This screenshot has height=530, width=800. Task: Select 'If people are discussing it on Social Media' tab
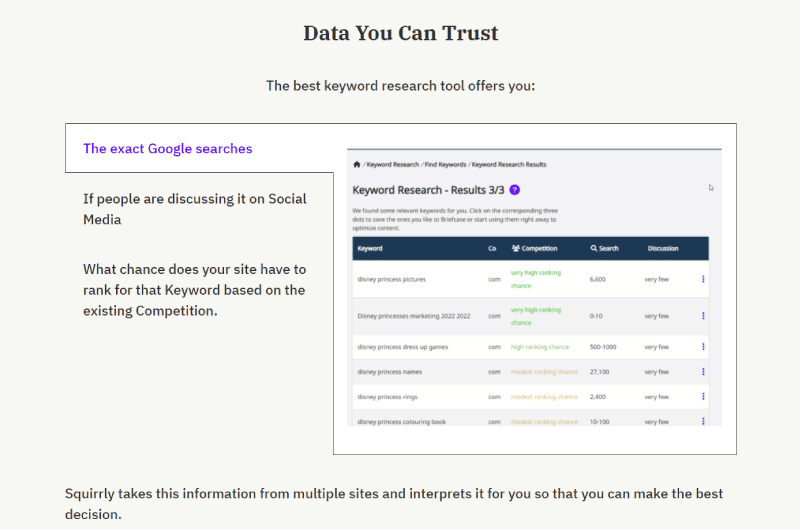[x=195, y=209]
